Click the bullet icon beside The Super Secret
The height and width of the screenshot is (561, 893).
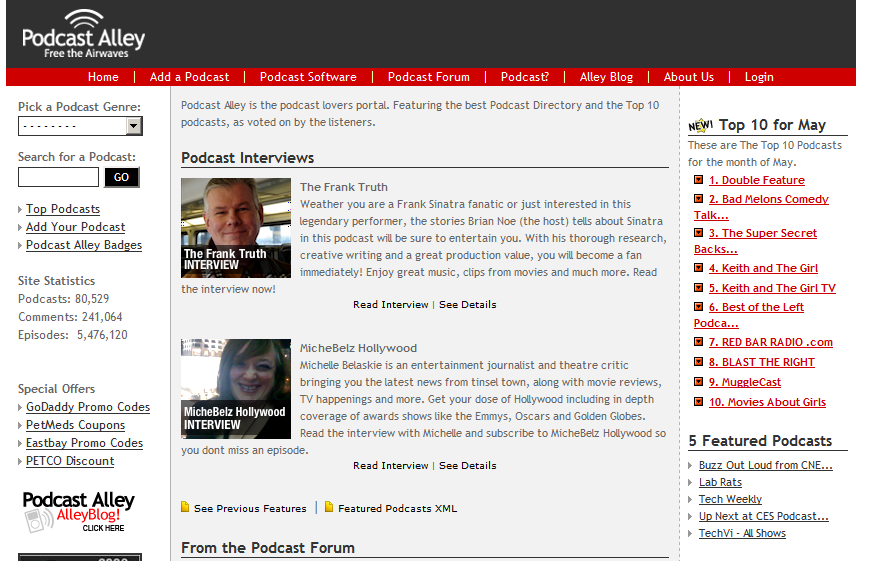pyautogui.click(x=698, y=233)
